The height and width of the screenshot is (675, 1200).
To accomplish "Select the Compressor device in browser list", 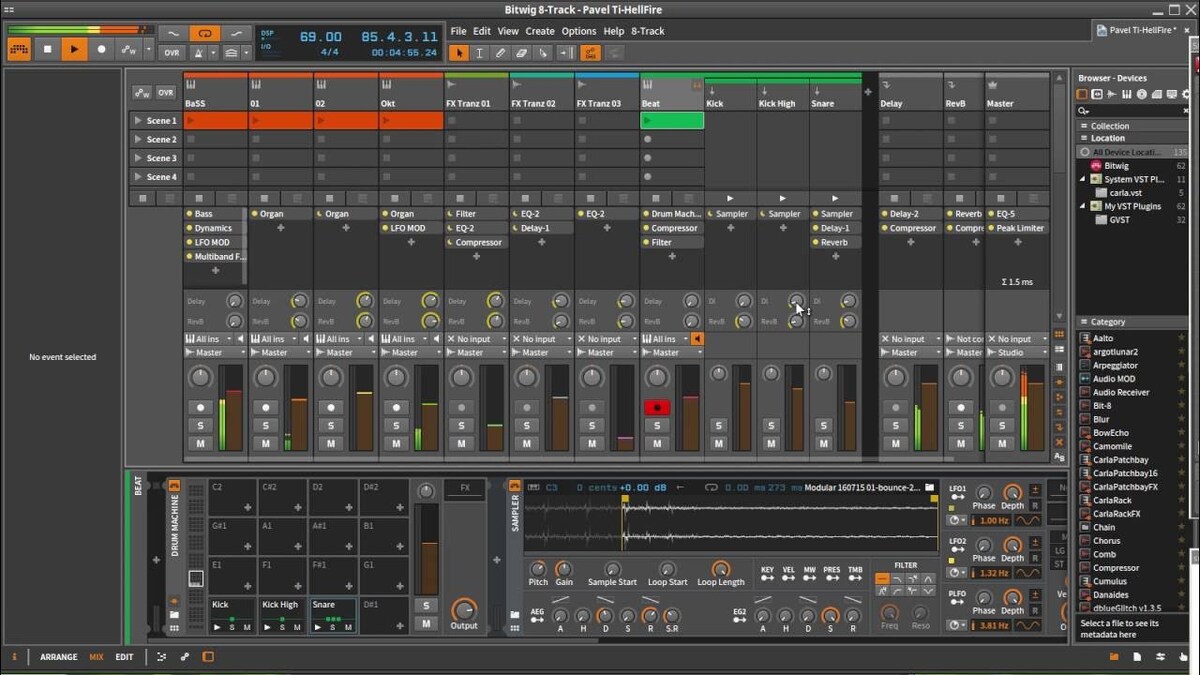I will pyautogui.click(x=1115, y=568).
